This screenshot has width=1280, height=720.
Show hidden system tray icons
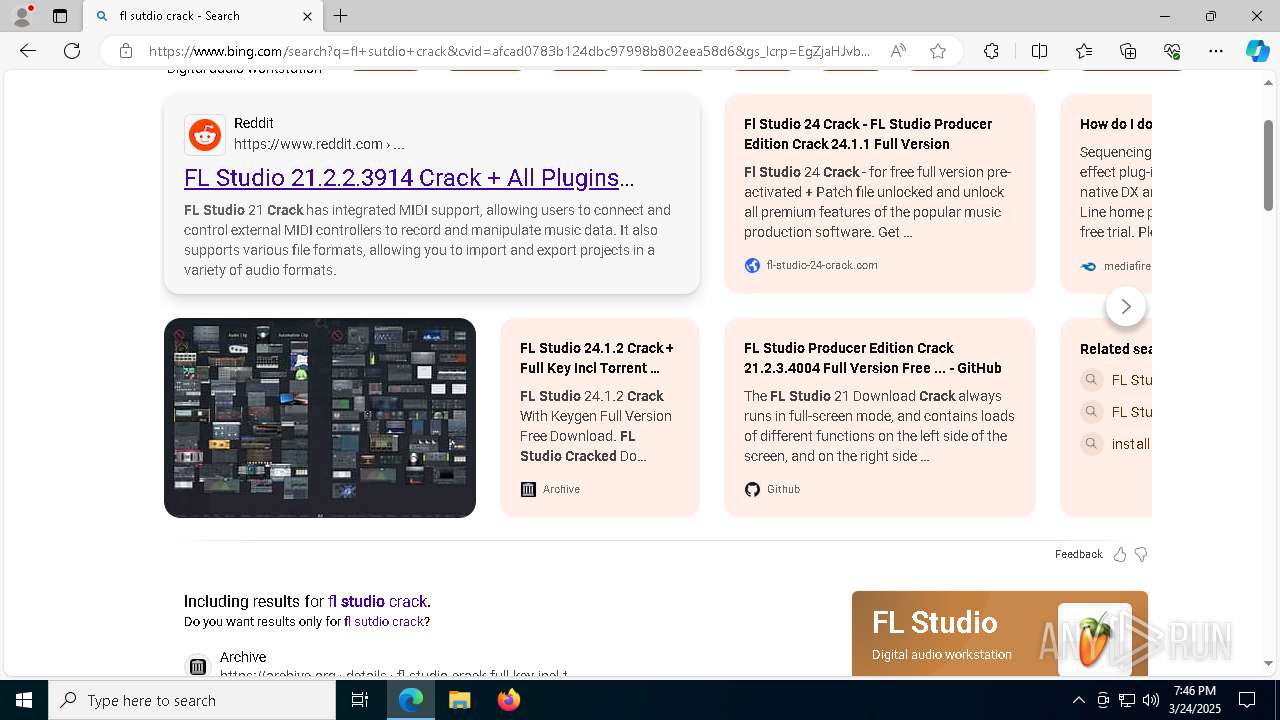point(1078,700)
